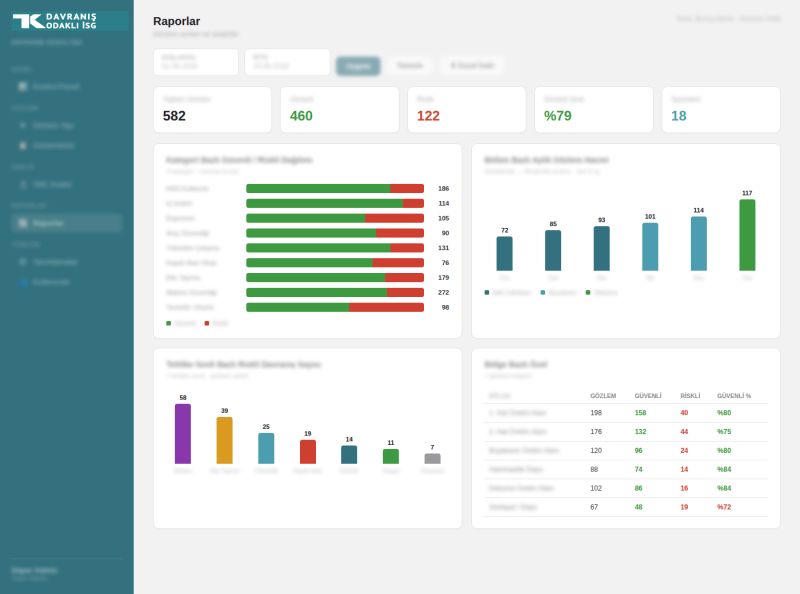Click the value 105 beside the stacked bars
Image resolution: width=800 pixels, height=594 pixels.
click(x=443, y=218)
